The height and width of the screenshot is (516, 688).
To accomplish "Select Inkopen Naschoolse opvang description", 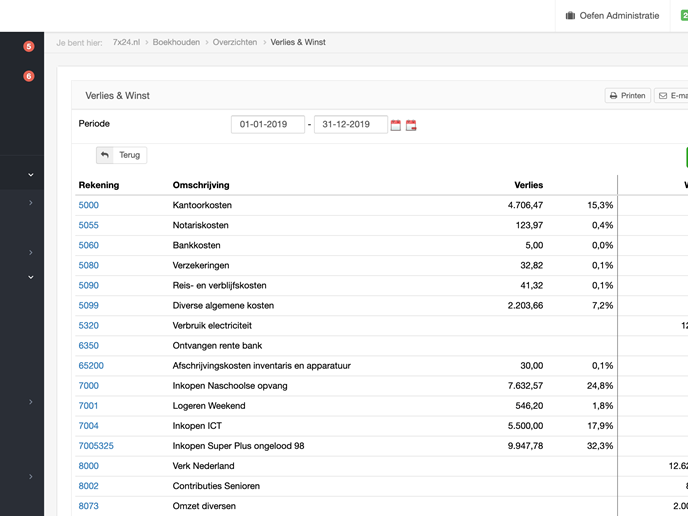I will (x=230, y=386).
